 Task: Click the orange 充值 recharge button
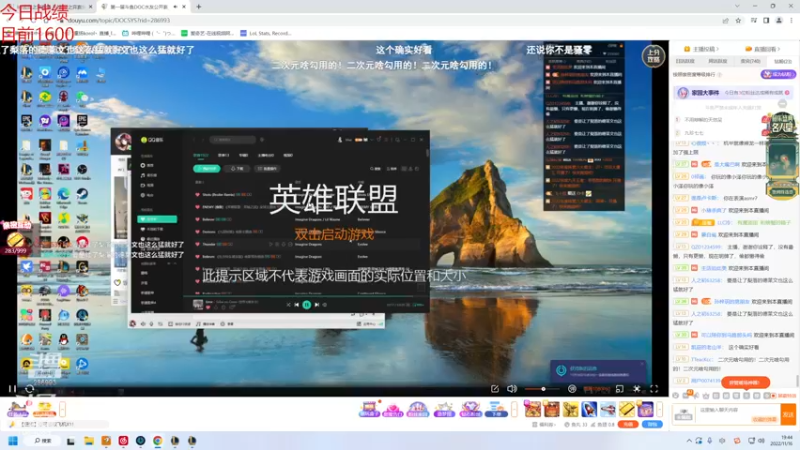coord(628,424)
